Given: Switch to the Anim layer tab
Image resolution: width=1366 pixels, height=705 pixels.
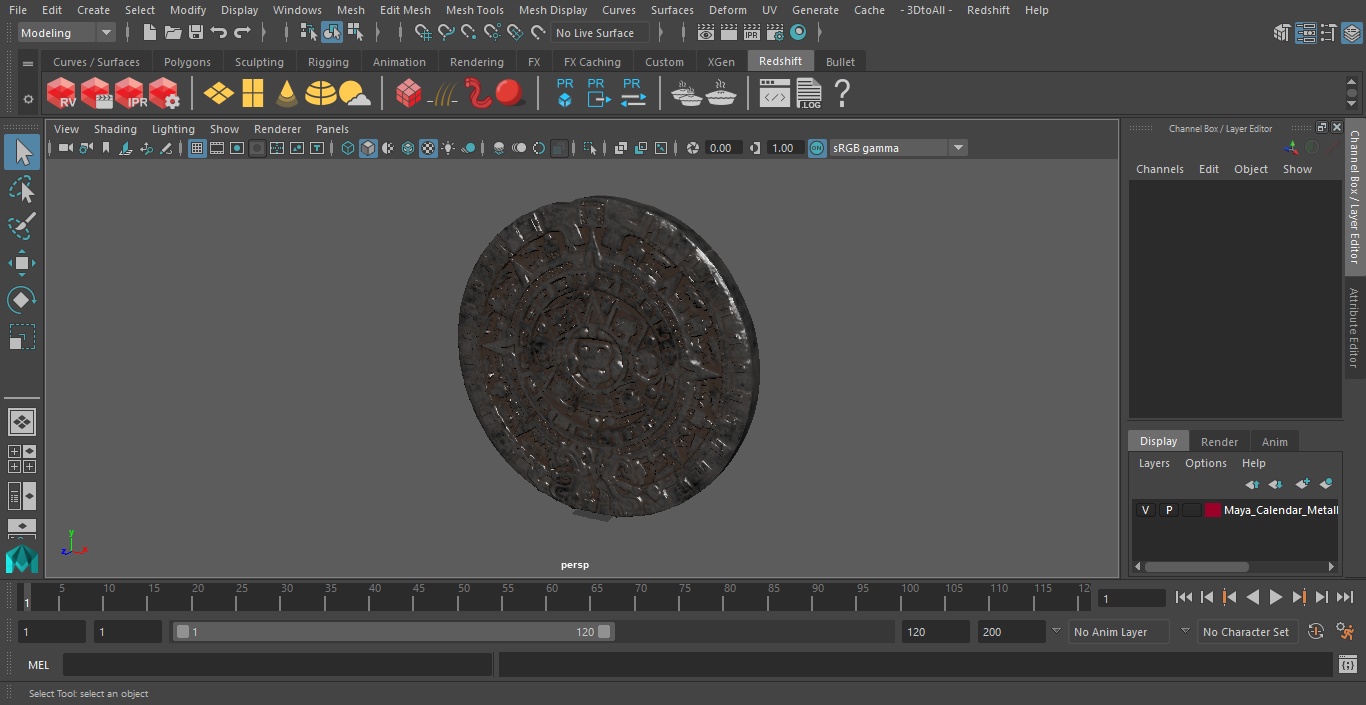Looking at the screenshot, I should coord(1274,442).
